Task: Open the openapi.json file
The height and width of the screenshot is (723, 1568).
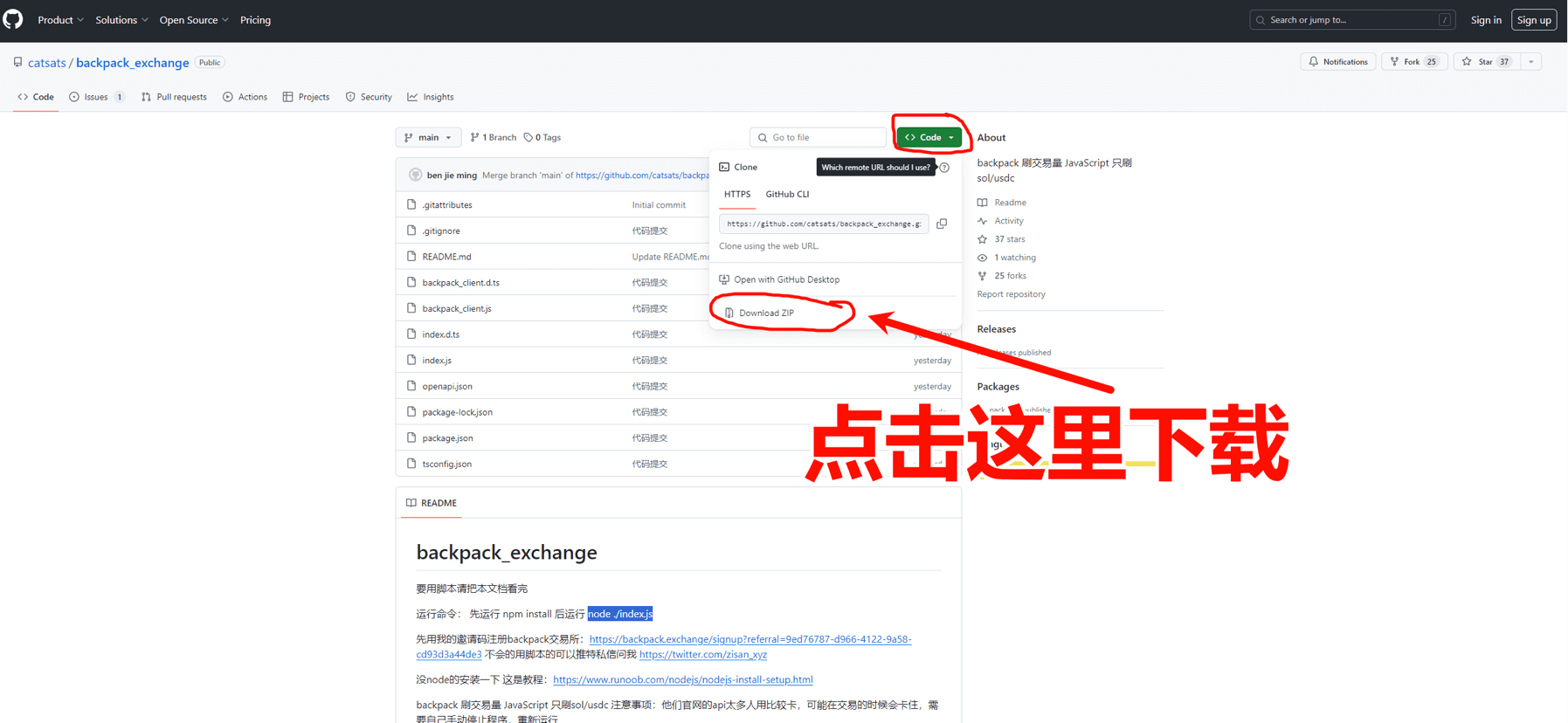Action: pos(447,386)
